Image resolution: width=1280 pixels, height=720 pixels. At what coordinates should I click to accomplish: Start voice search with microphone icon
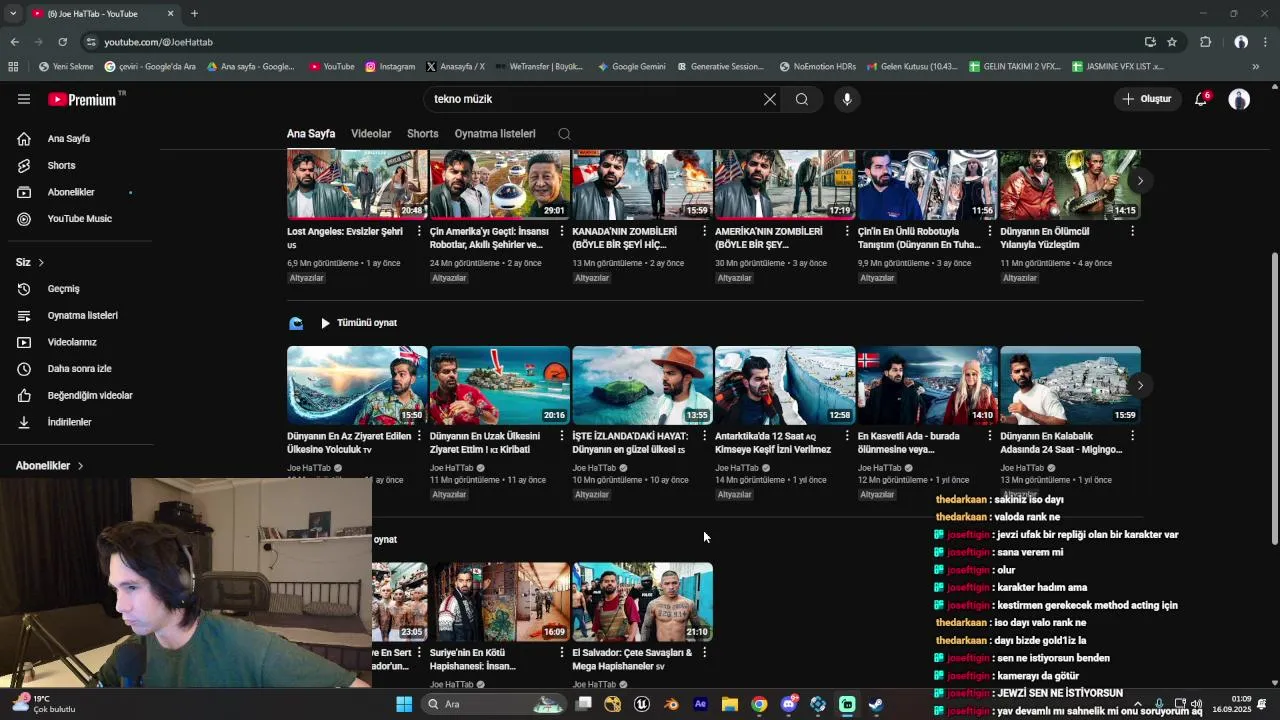click(x=847, y=99)
